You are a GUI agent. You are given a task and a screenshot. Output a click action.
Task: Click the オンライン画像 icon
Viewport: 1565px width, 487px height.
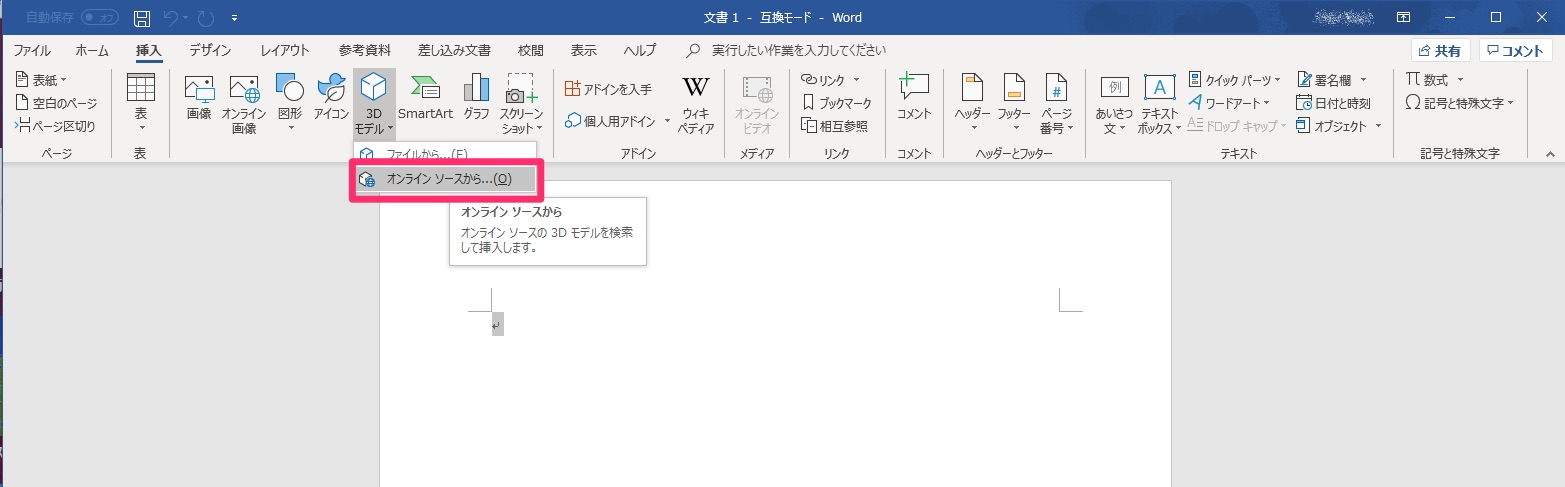244,104
